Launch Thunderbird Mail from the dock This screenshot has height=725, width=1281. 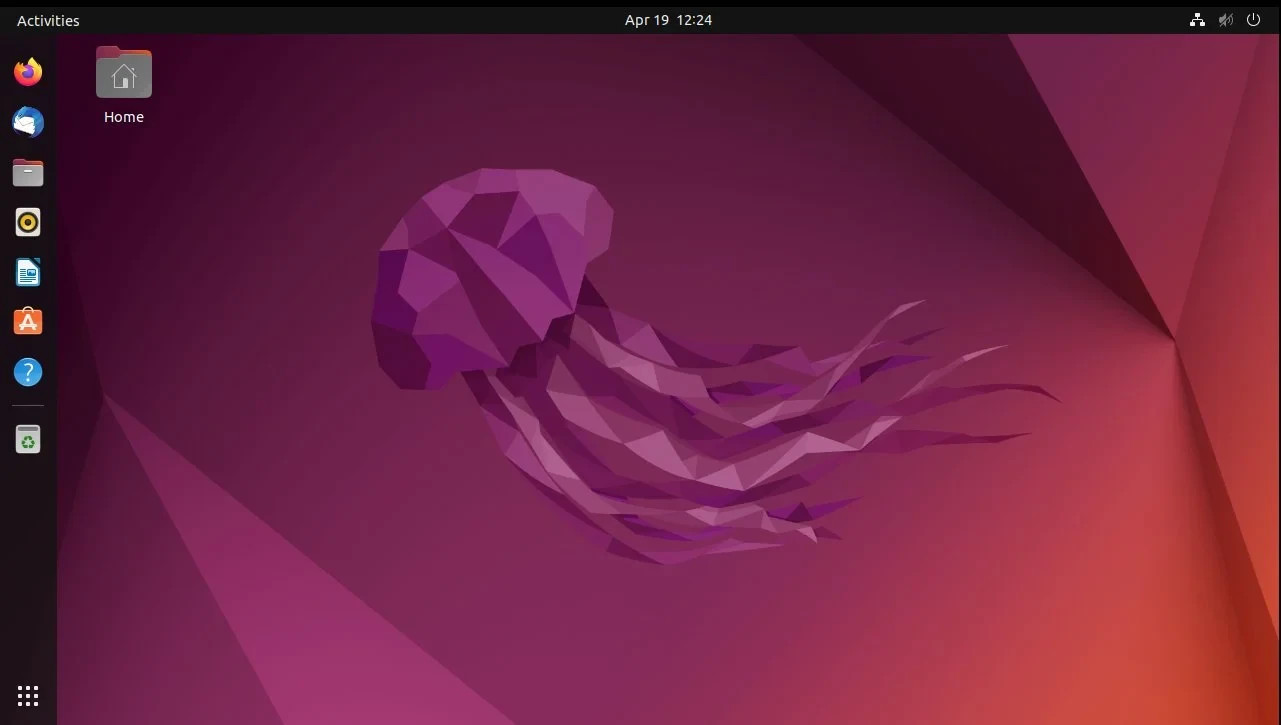28,122
